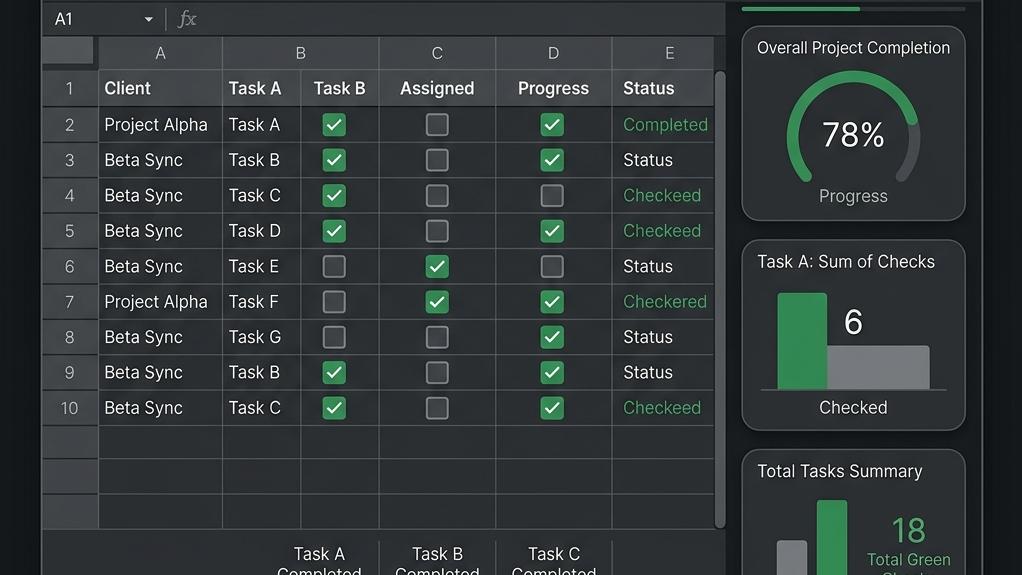Uncheck Task B checkbox in row 4
Image resolution: width=1022 pixels, height=575 pixels.
point(334,196)
